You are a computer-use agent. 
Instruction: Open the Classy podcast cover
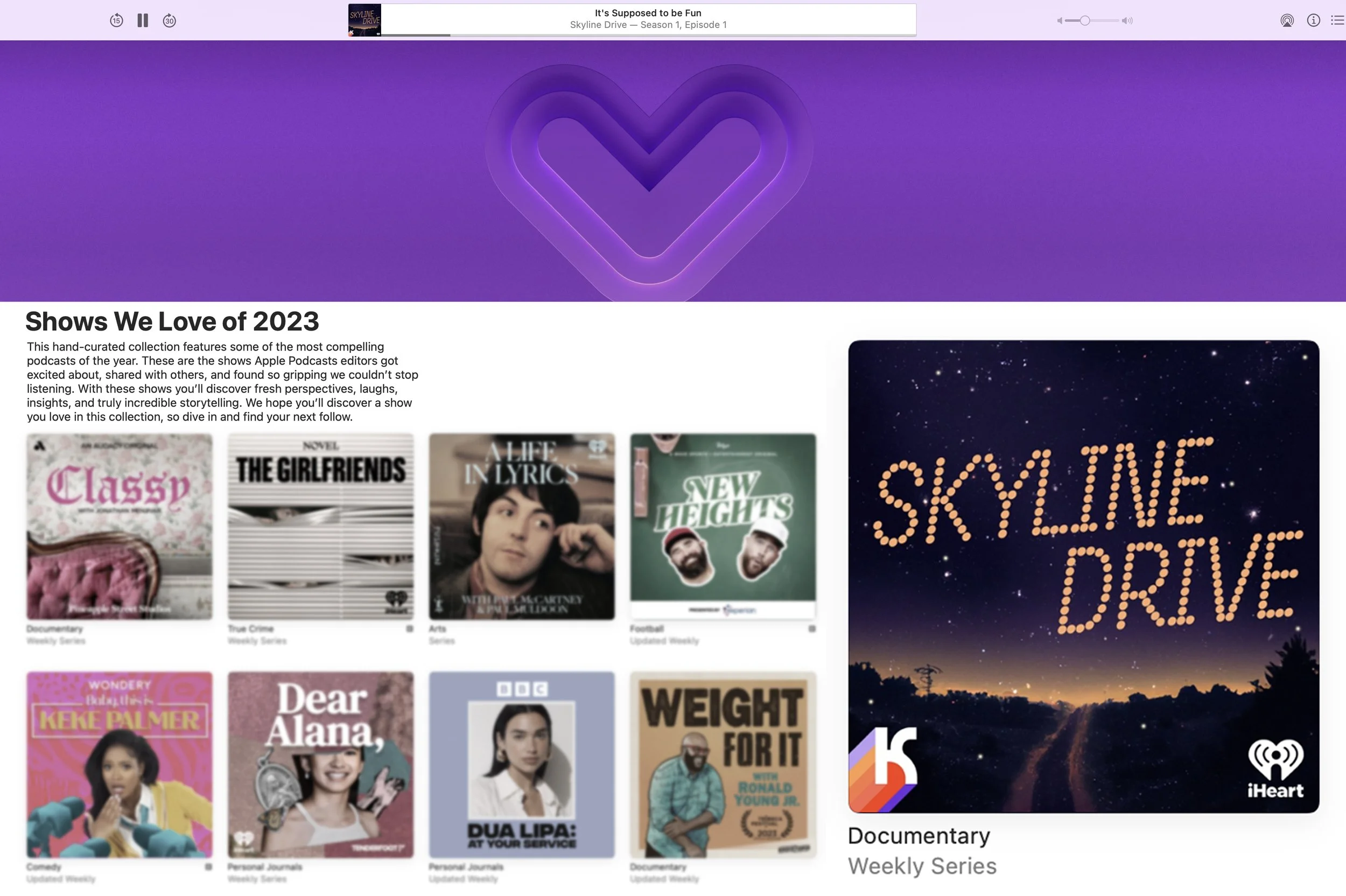(120, 526)
